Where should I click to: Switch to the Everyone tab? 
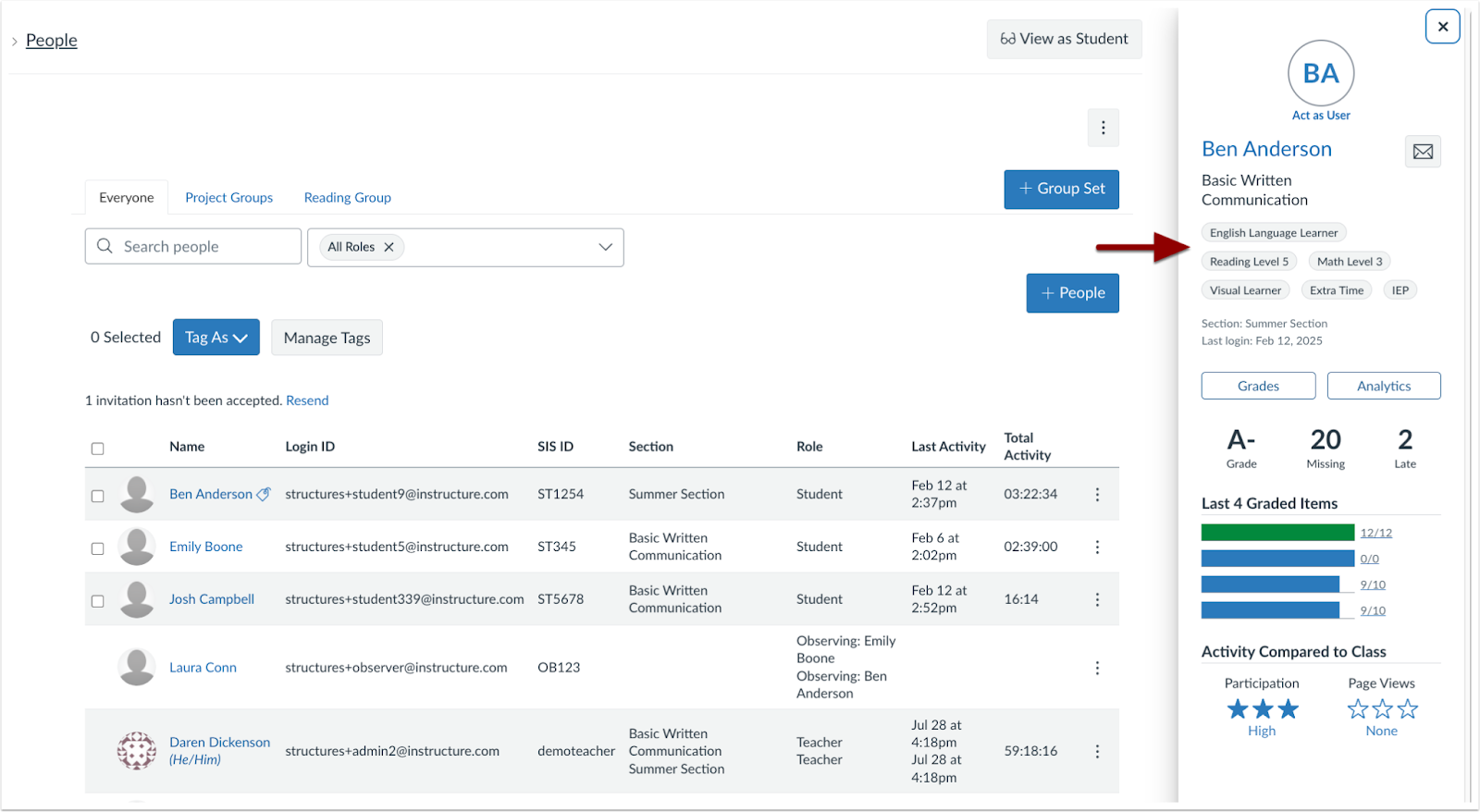point(127,198)
